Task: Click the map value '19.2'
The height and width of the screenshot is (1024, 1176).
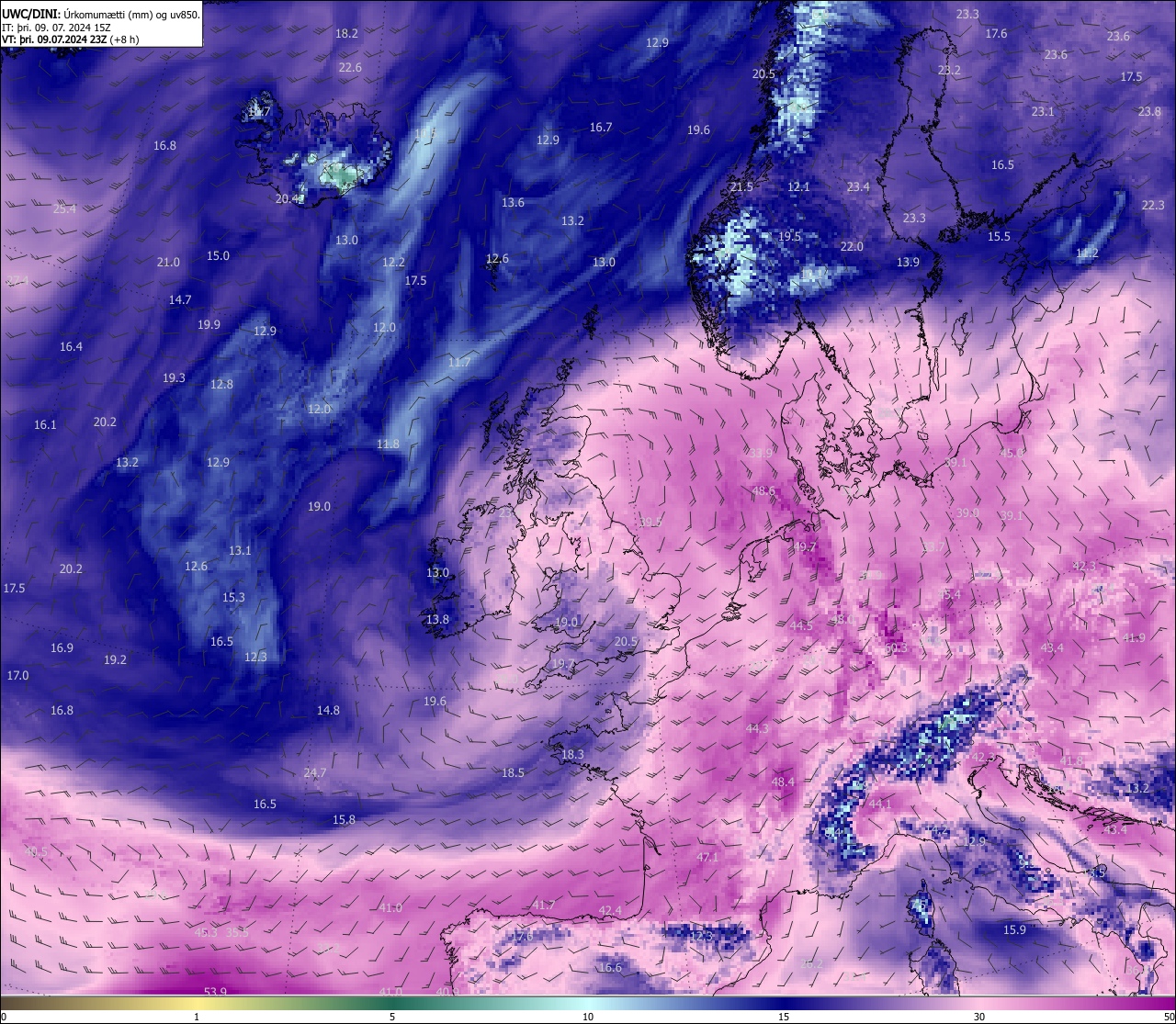Action: 115,659
